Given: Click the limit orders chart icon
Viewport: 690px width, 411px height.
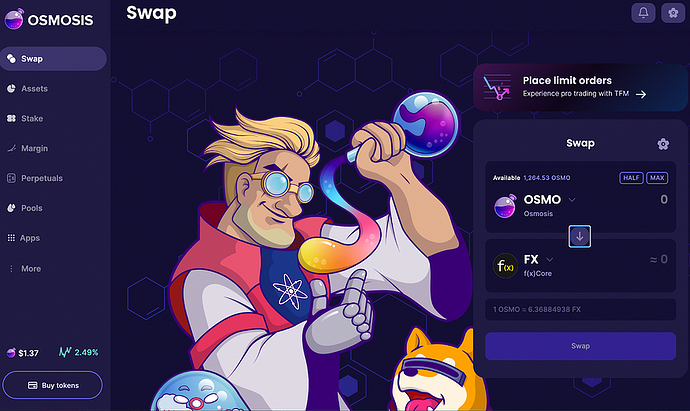Looking at the screenshot, I should (497, 87).
